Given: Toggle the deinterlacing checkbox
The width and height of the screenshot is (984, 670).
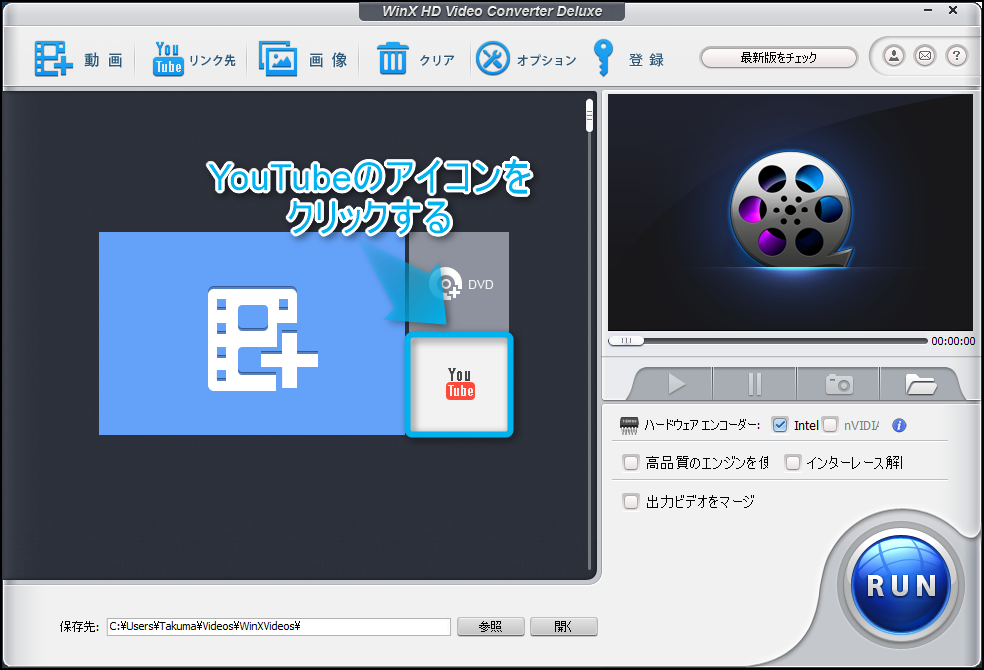Looking at the screenshot, I should pyautogui.click(x=793, y=463).
